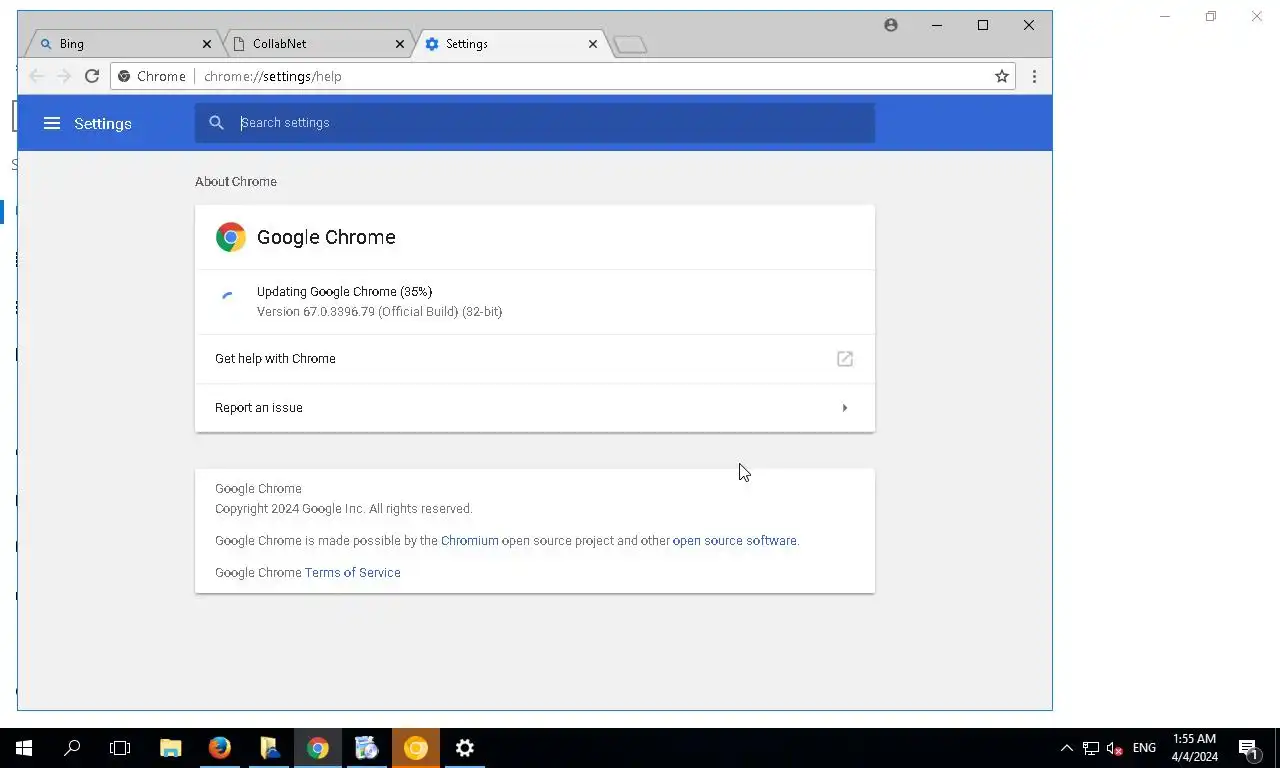The height and width of the screenshot is (768, 1280).
Task: Click the Google Chrome logo
Action: (x=231, y=237)
